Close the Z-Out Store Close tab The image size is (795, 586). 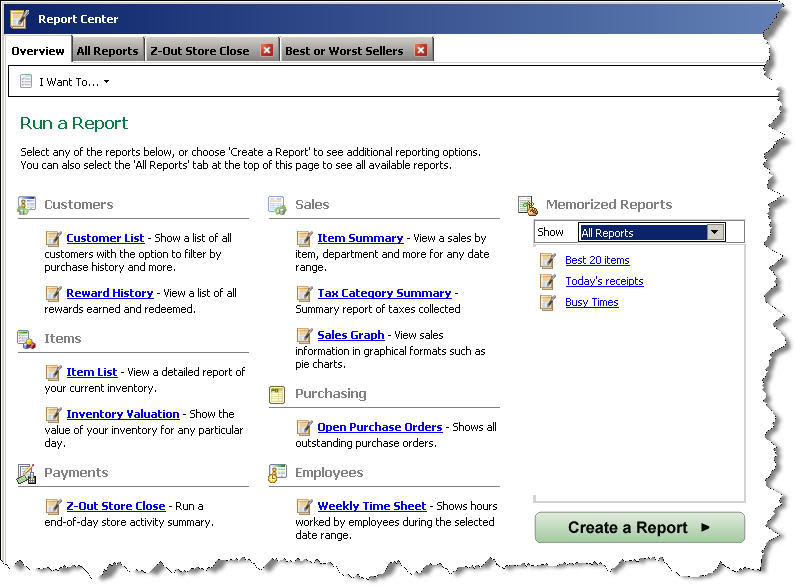(x=267, y=51)
